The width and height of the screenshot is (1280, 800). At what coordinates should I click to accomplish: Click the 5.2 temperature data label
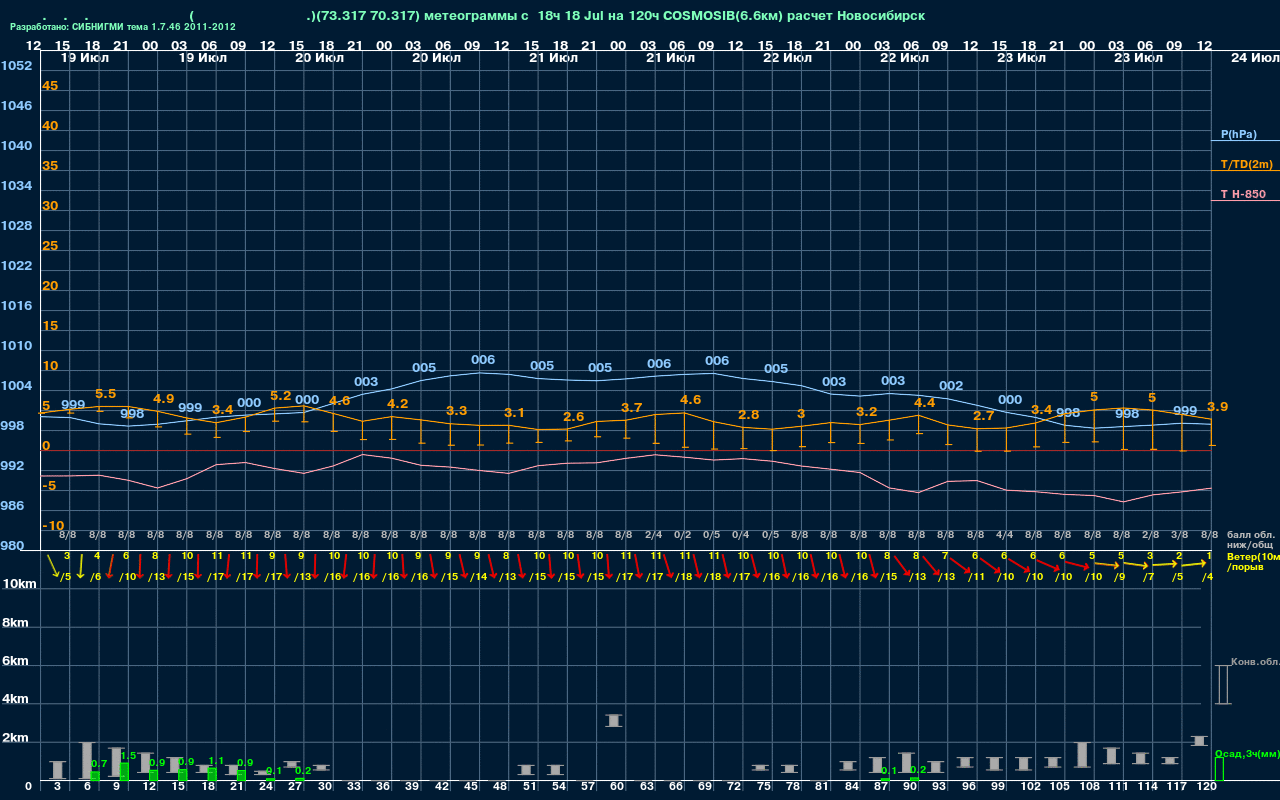tap(280, 396)
